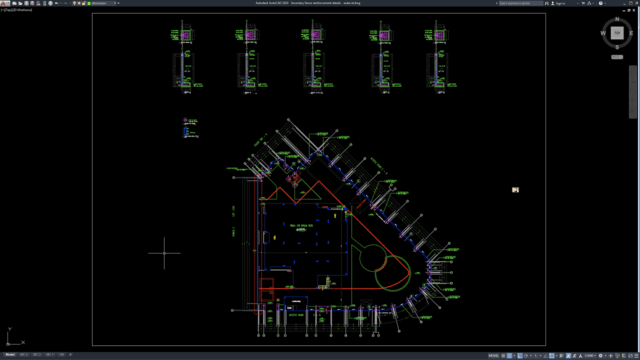Click the MODEL space status button
Screen dimensions: 640x360
coord(493,356)
